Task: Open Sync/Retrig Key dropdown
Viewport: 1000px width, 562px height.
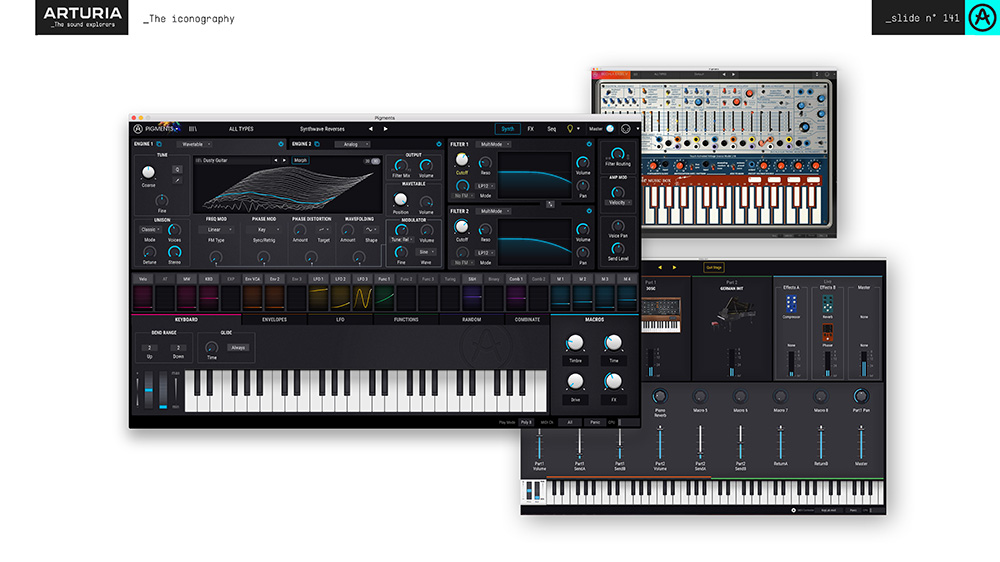Action: (265, 229)
